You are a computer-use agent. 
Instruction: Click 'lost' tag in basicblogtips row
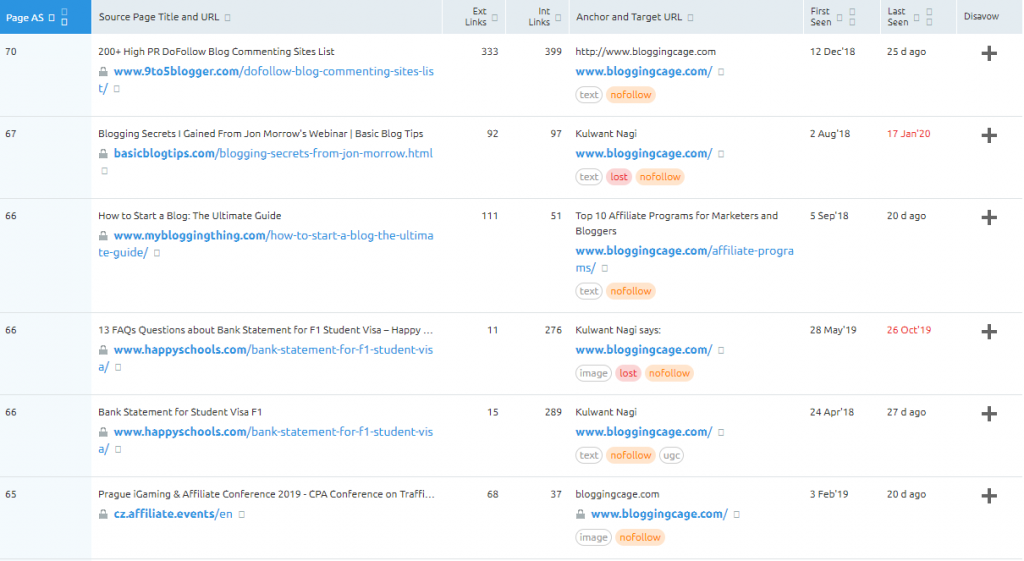(618, 177)
